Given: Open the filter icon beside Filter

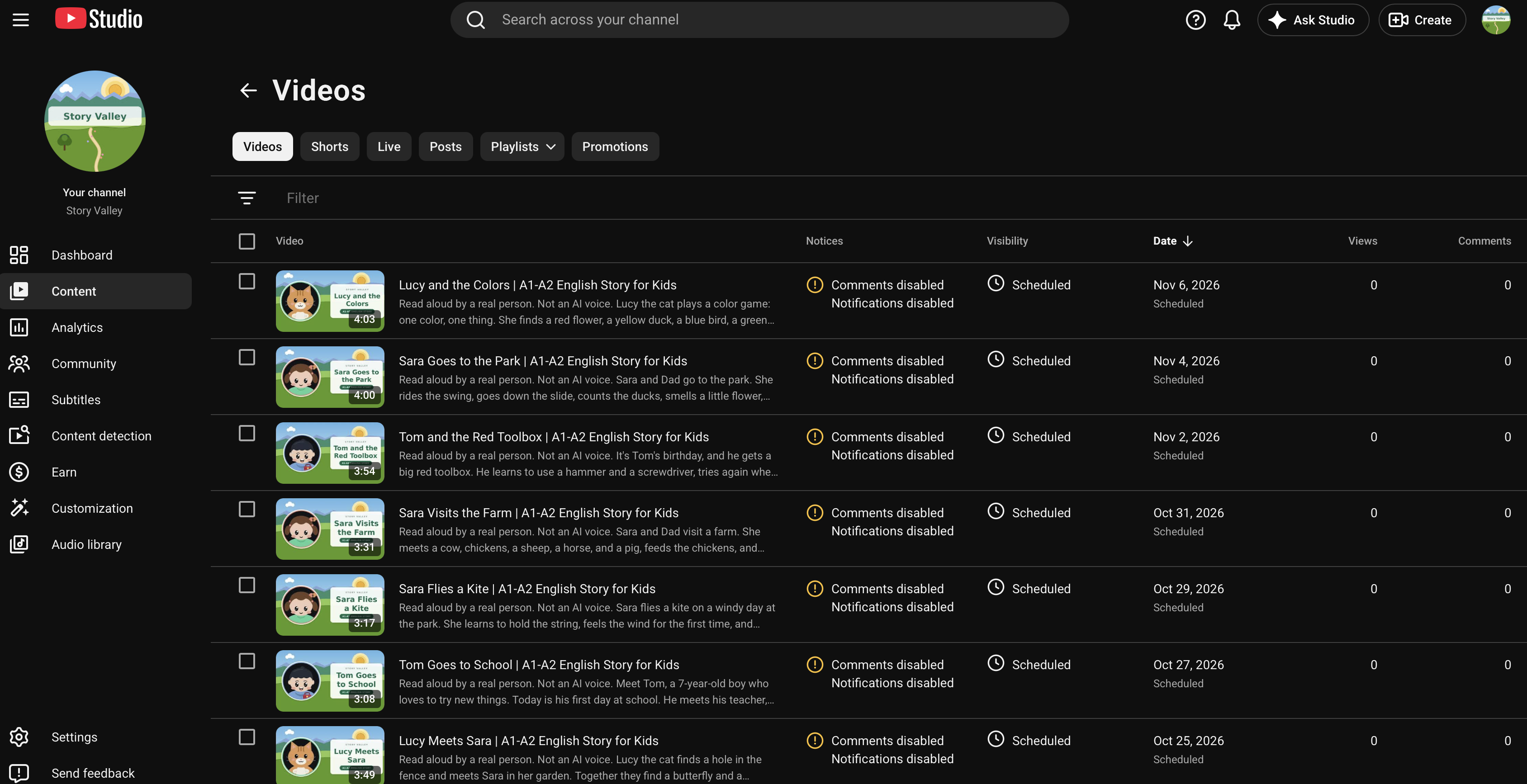Looking at the screenshot, I should coord(247,198).
